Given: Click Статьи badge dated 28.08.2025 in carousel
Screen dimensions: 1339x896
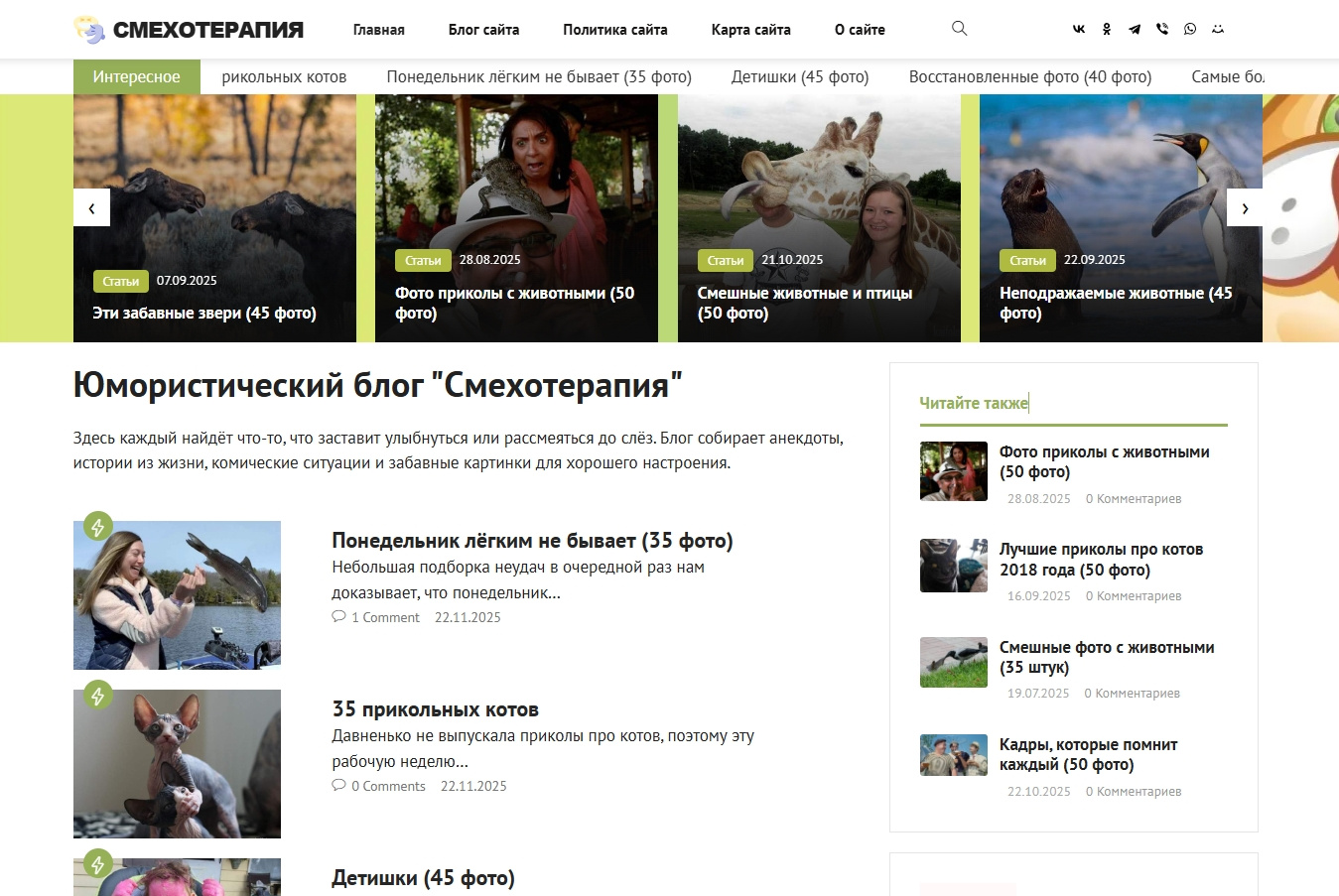Looking at the screenshot, I should point(423,260).
